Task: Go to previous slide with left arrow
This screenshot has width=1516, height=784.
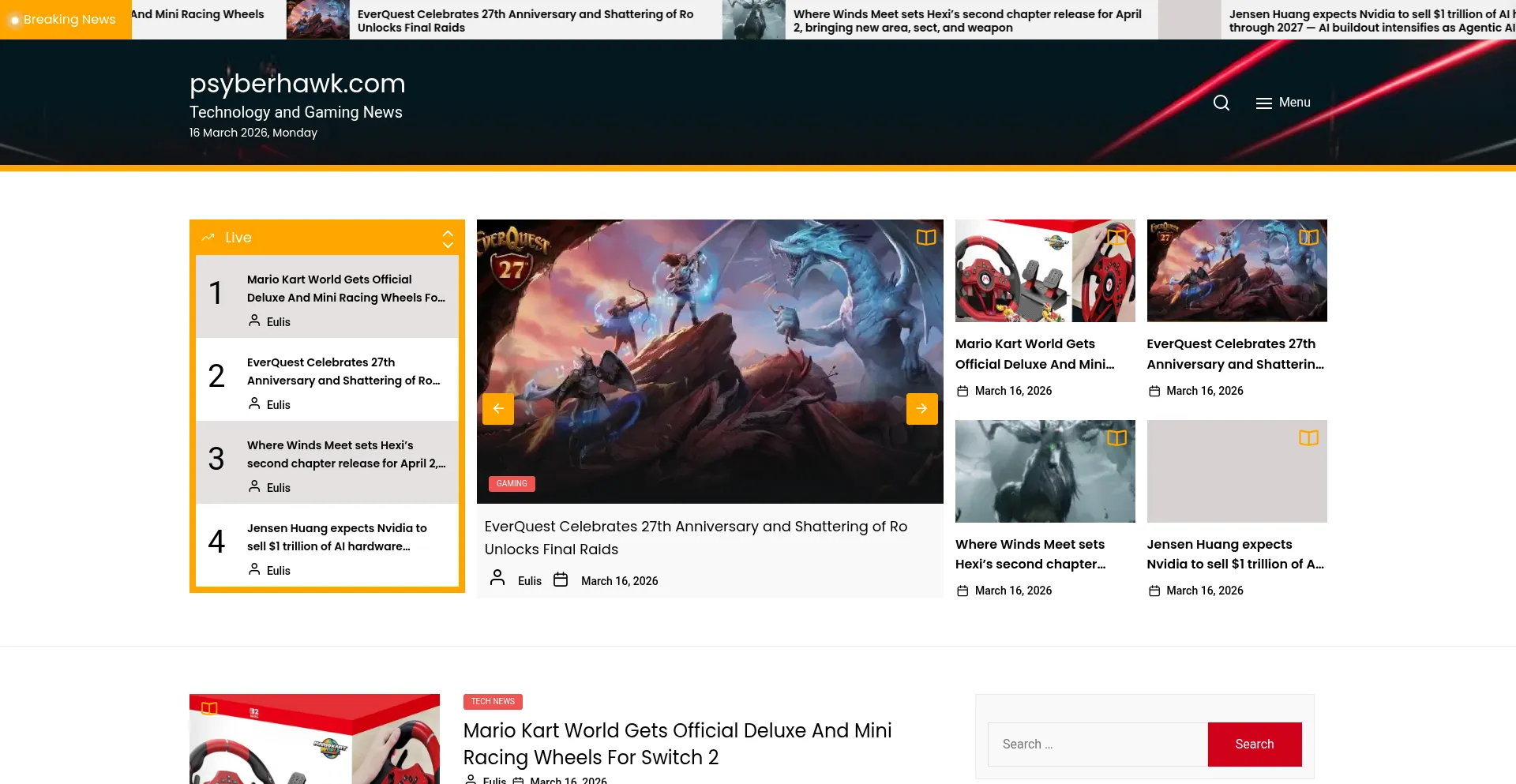Action: click(498, 409)
